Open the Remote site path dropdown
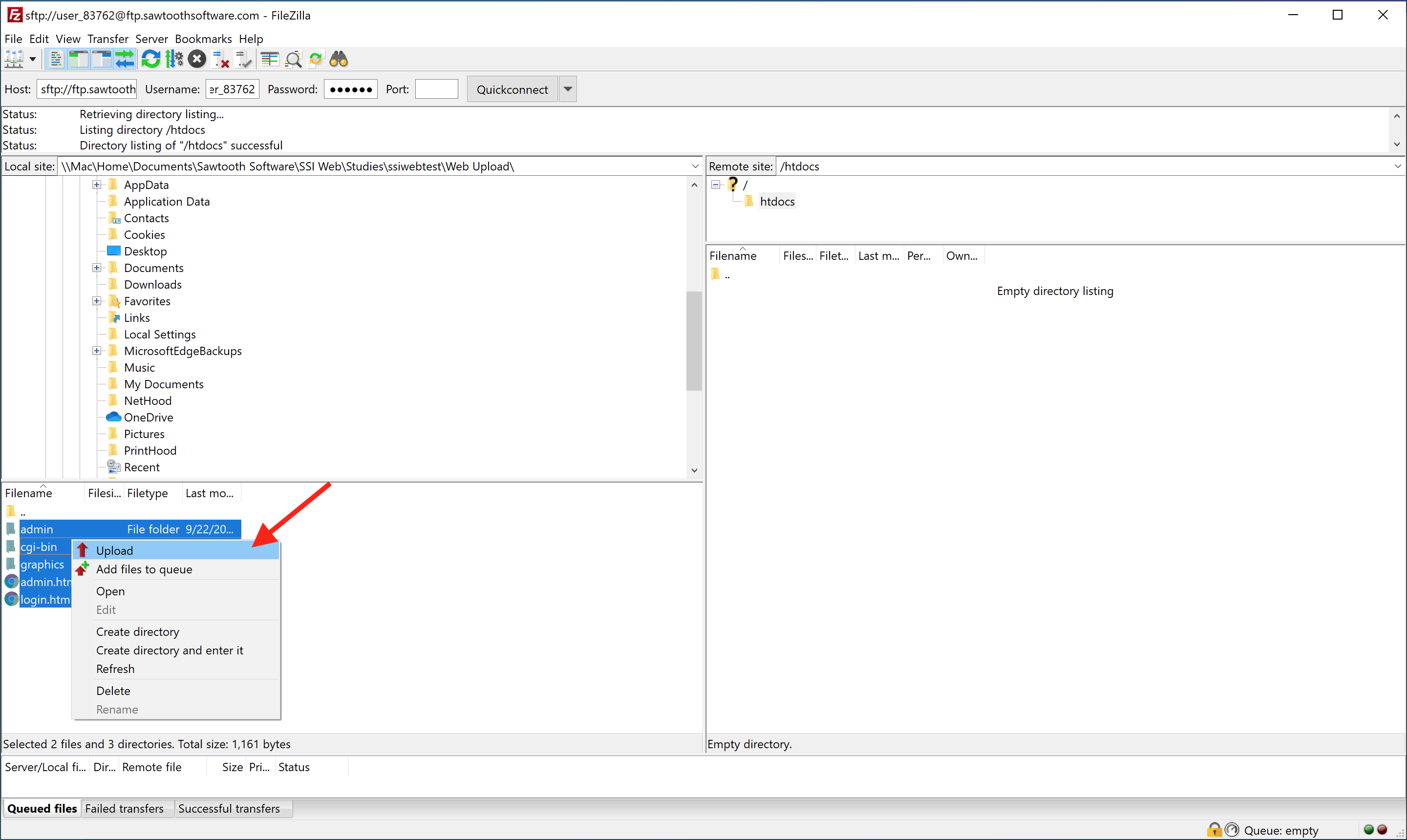The image size is (1407, 840). [1398, 167]
